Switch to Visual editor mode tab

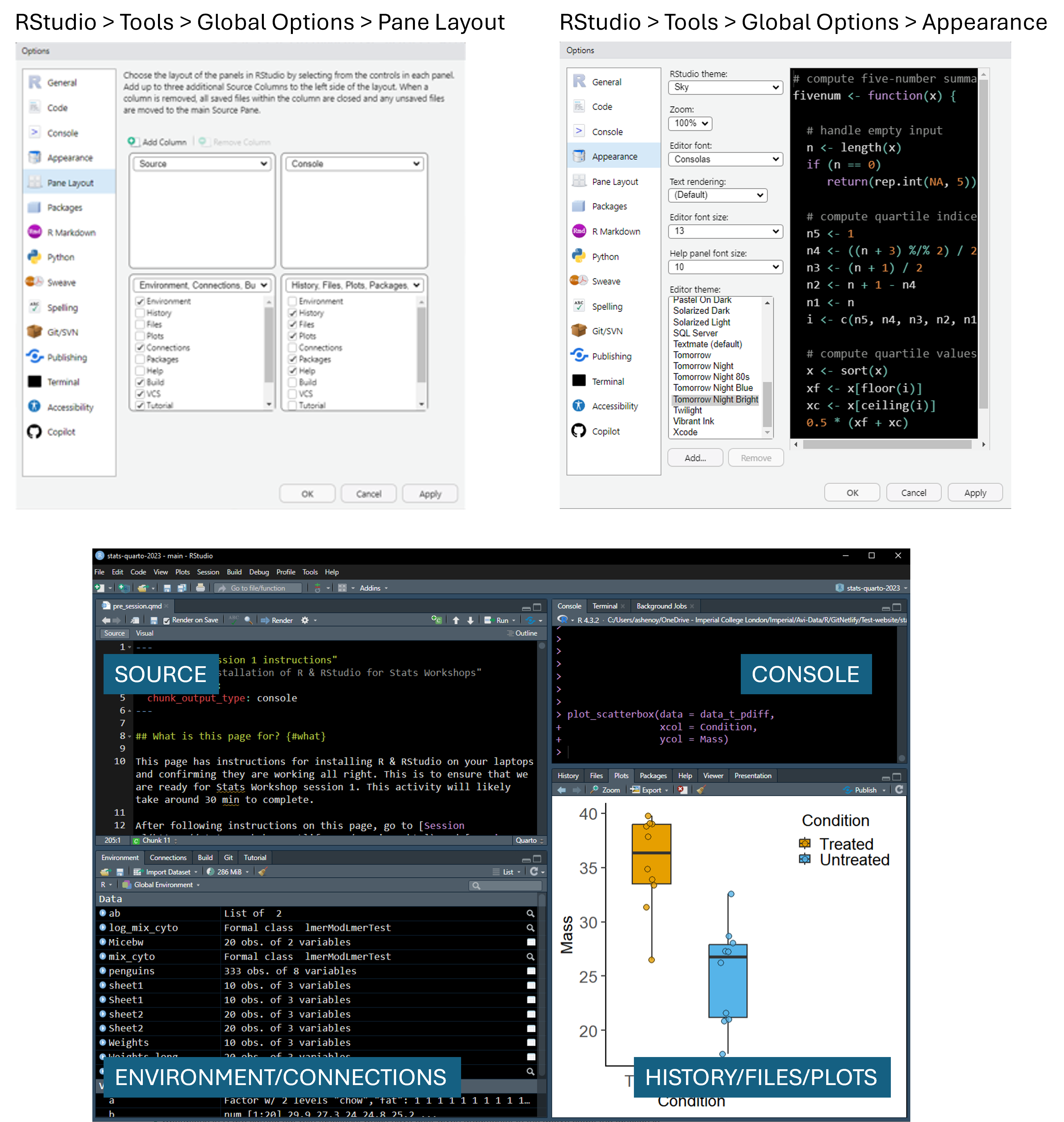[x=145, y=634]
